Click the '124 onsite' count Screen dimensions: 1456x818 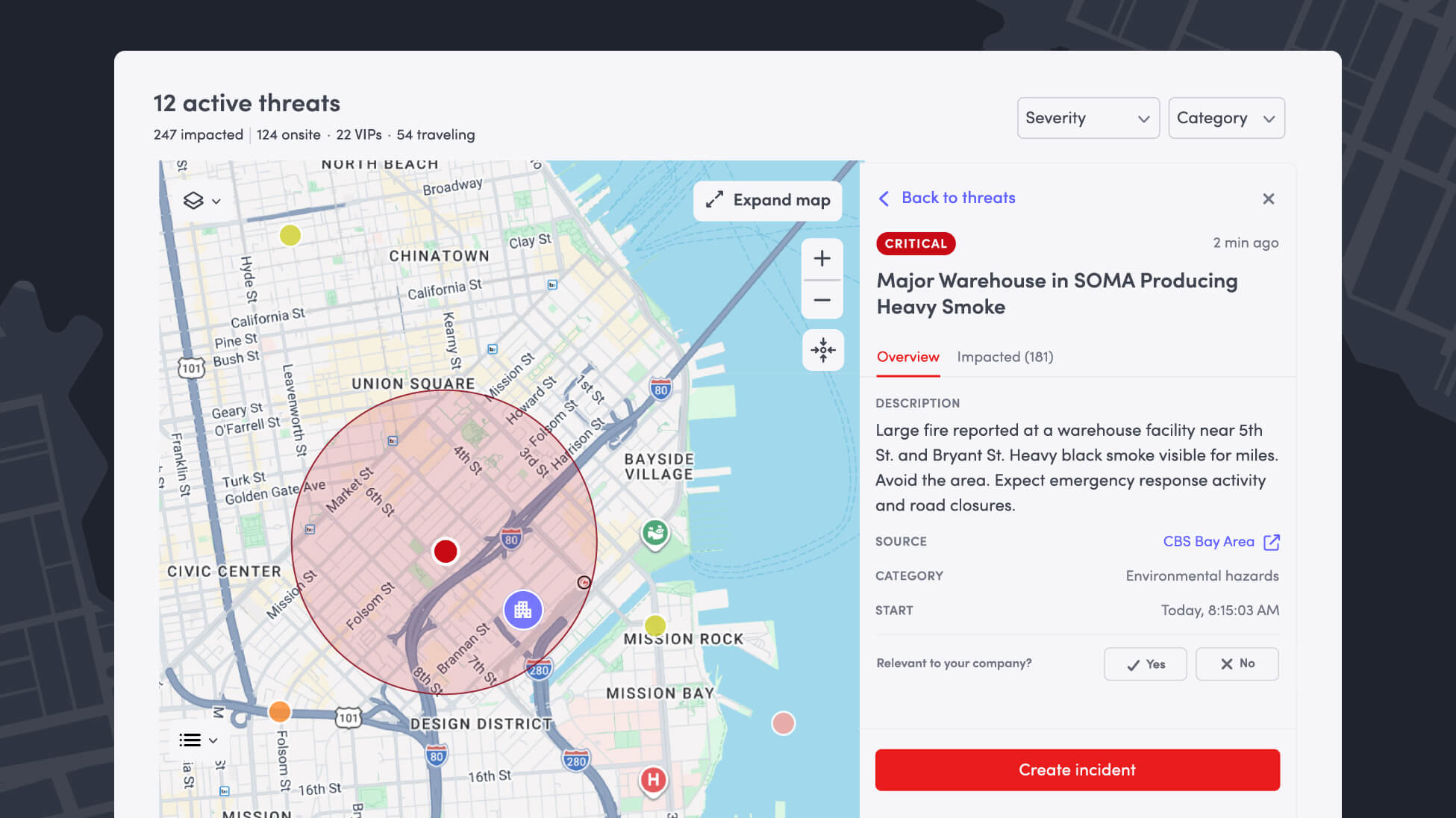289,134
